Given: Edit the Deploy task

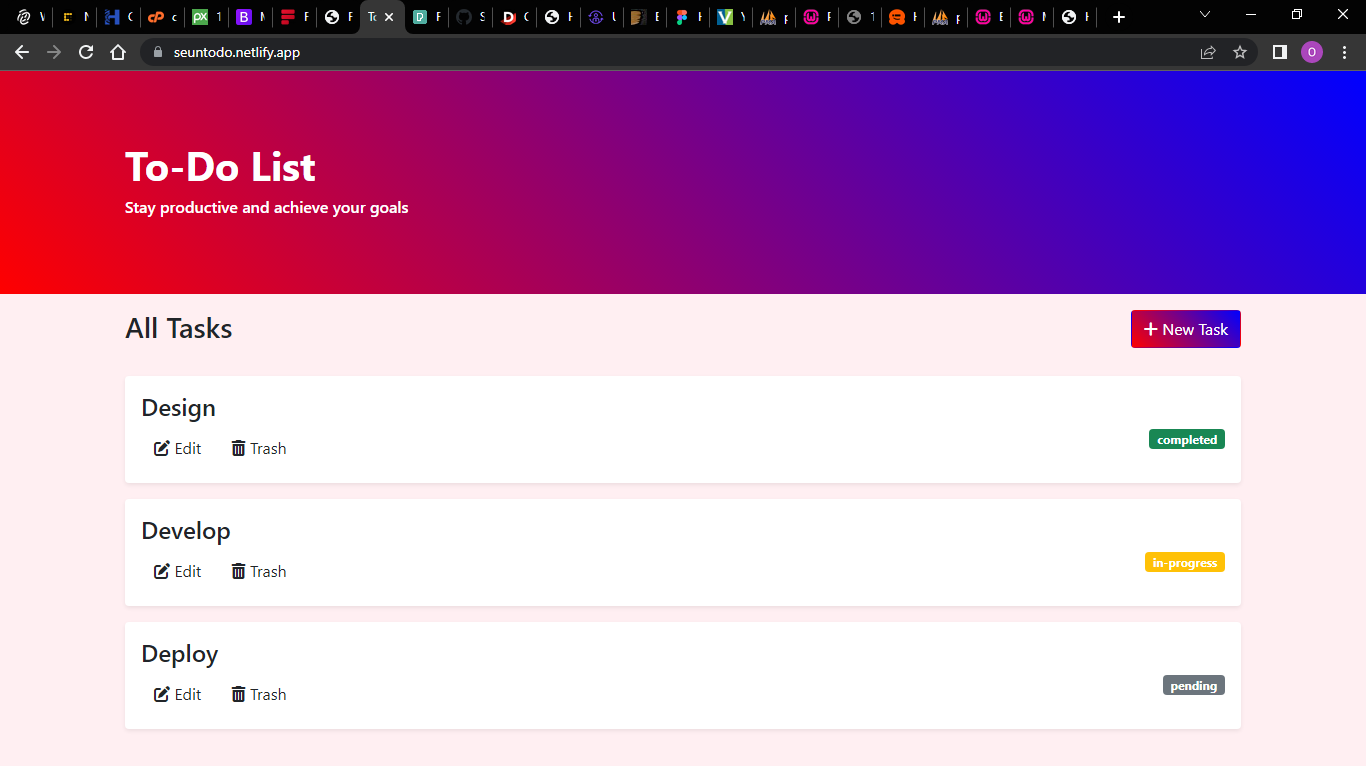Looking at the screenshot, I should coord(177,695).
